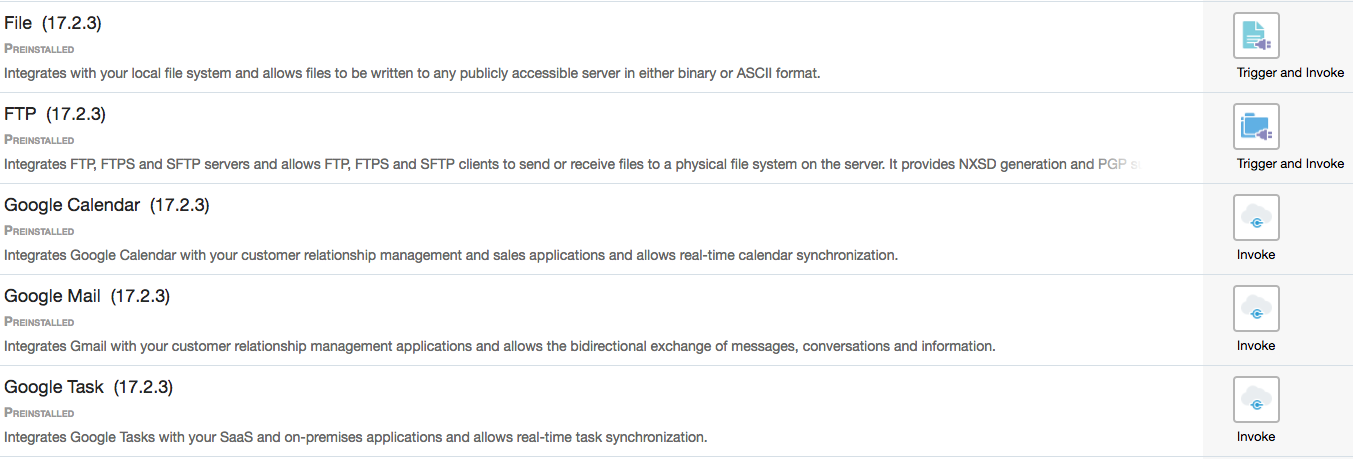Click the Invoke label for Google Mail
The image size is (1353, 459).
pos(1256,346)
